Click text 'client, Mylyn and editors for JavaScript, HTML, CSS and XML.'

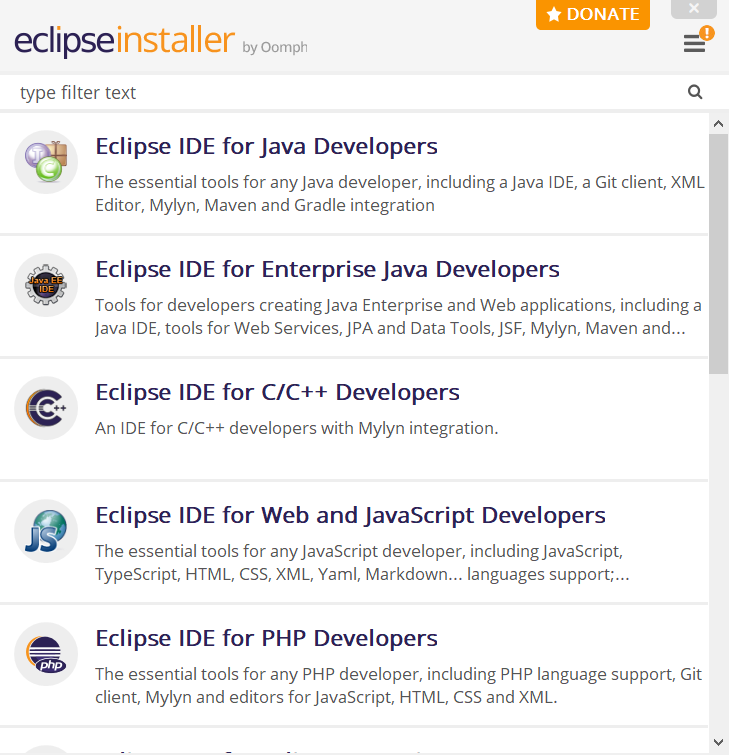click(326, 697)
